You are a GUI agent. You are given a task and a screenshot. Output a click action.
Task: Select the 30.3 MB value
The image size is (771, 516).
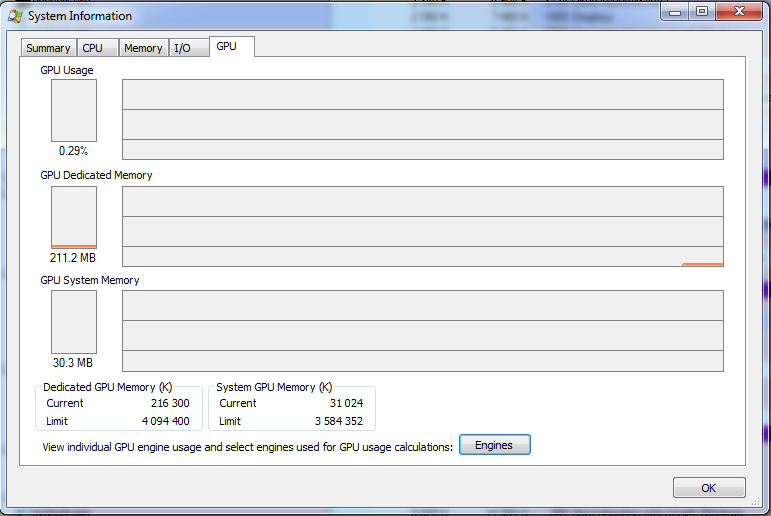click(73, 363)
